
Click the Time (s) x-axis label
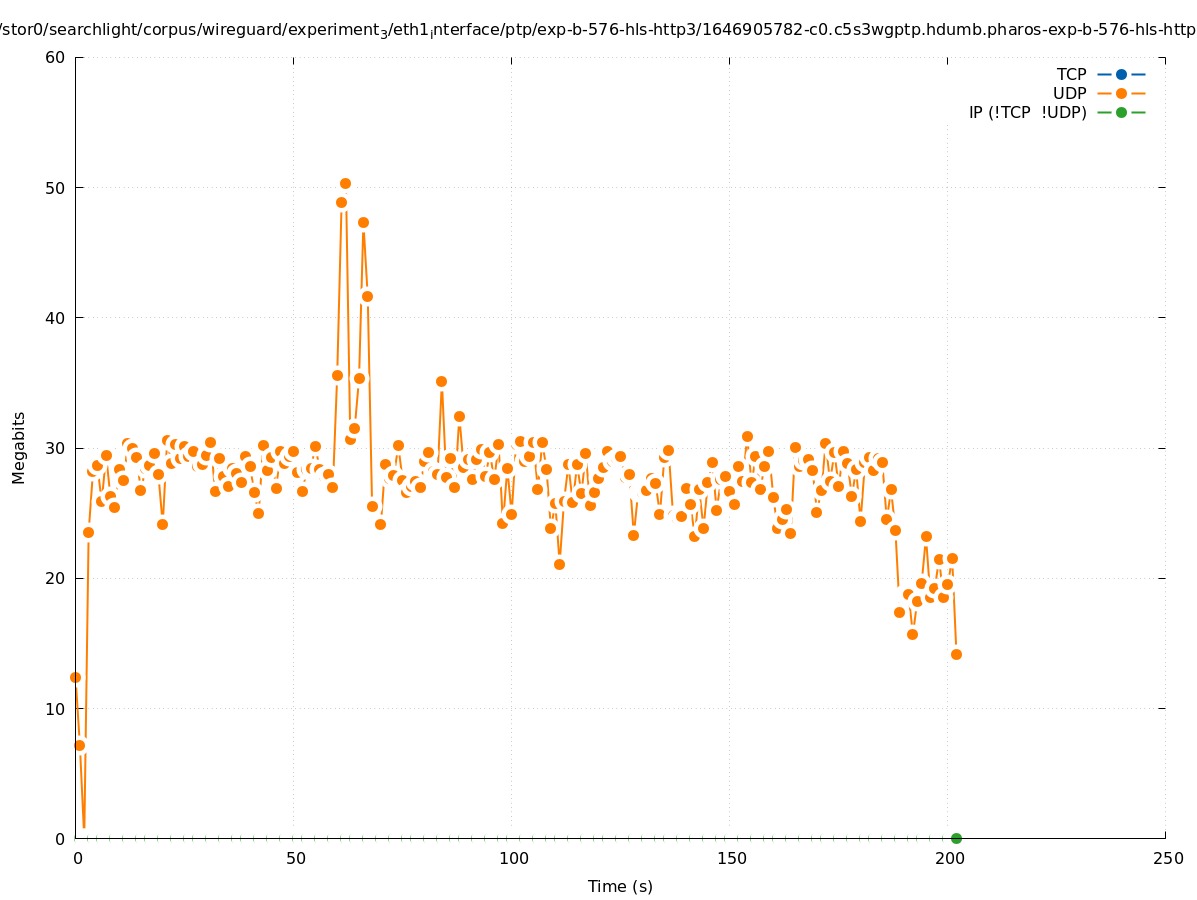point(620,886)
